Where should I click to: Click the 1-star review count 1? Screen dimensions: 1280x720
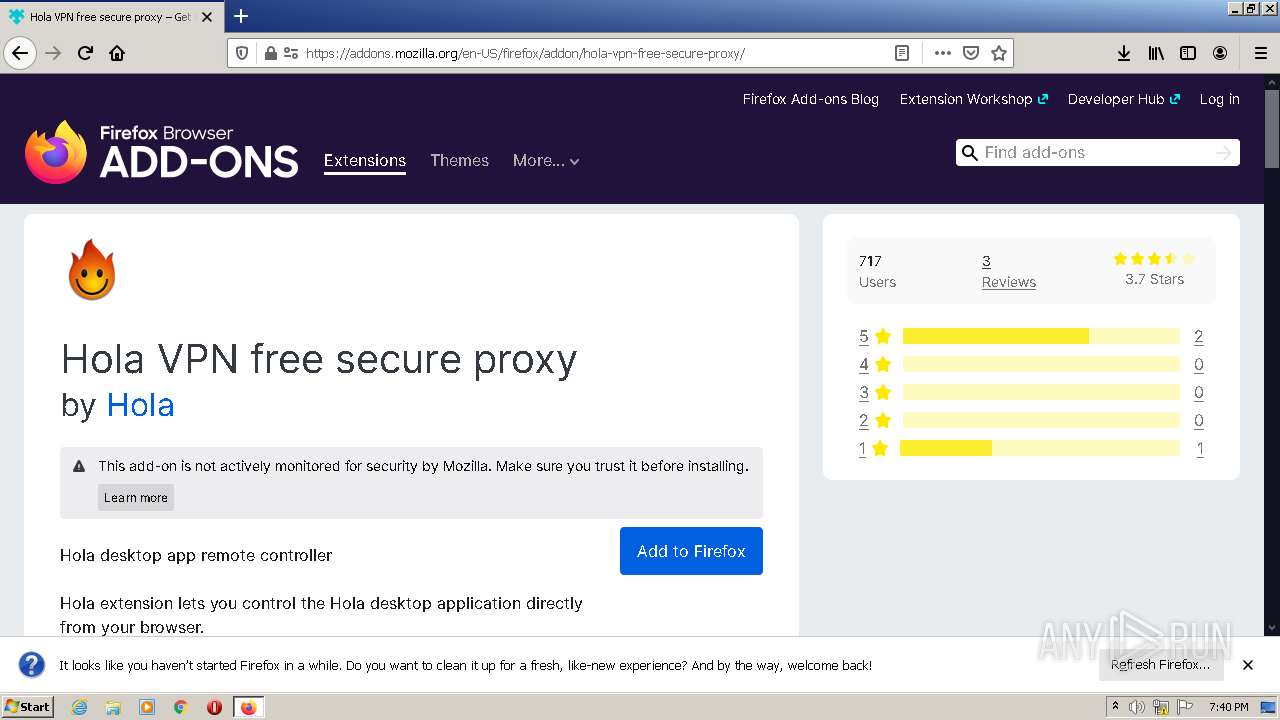(x=1200, y=449)
